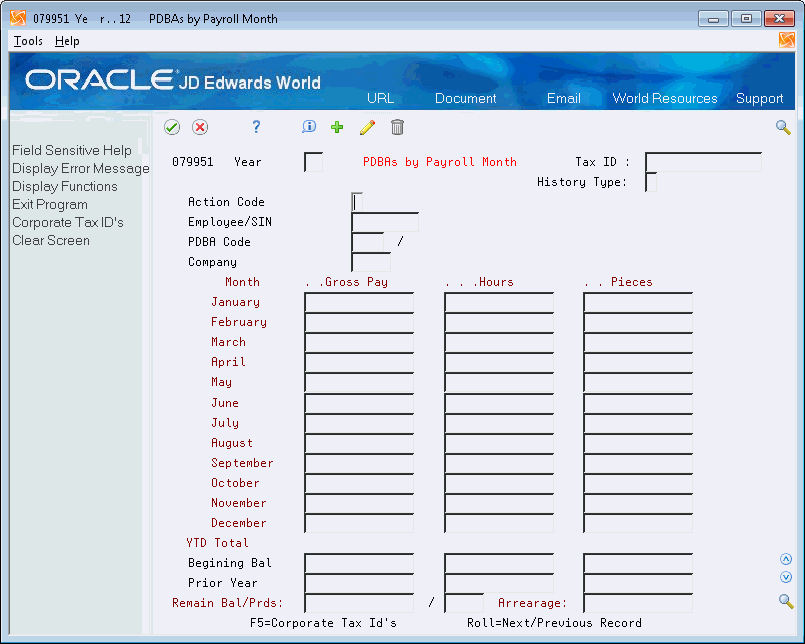Click the Arrearage input field

click(x=638, y=603)
